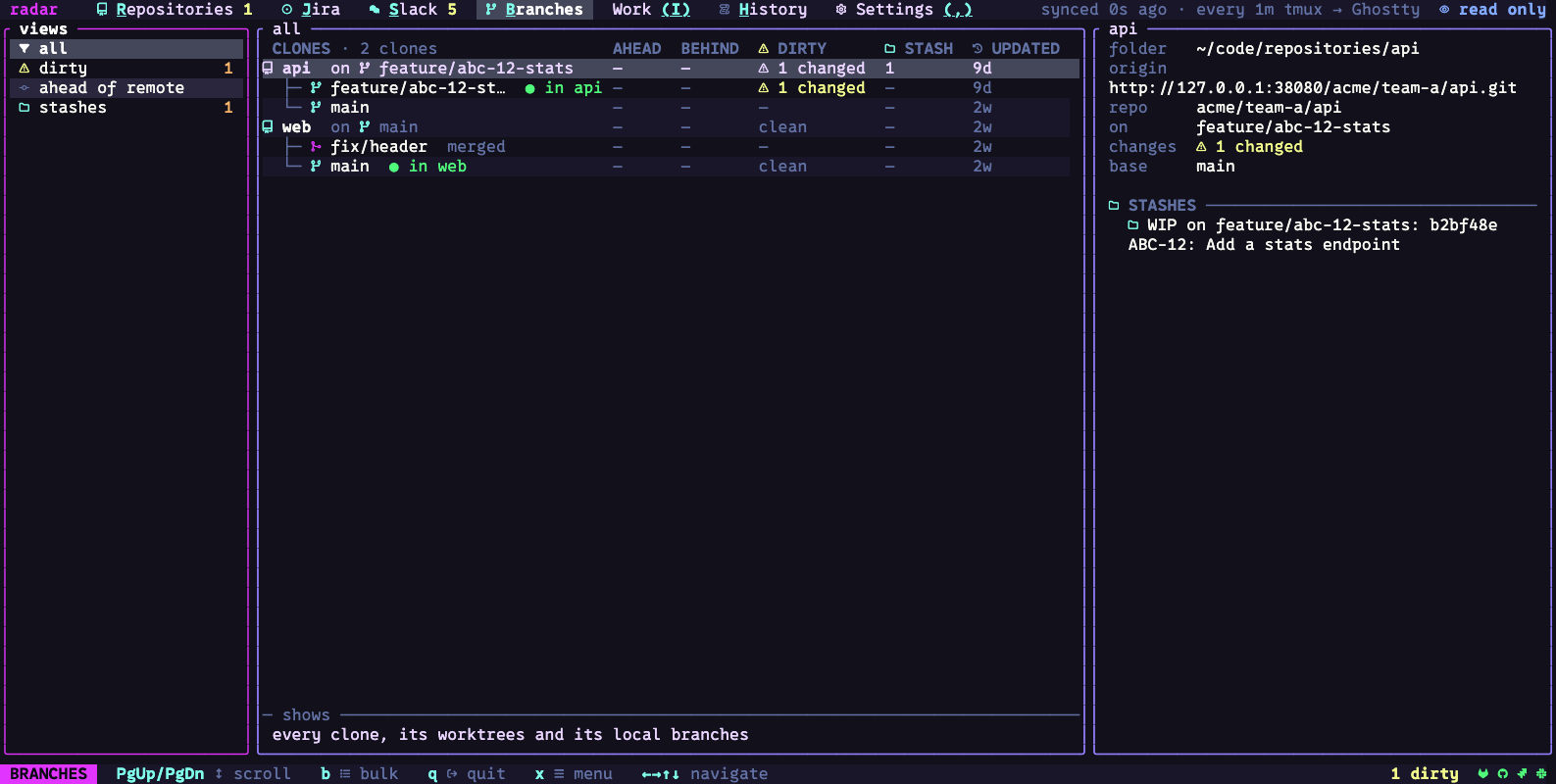Select the fix/header merged branch row
The height and width of the screenshot is (784, 1556).
[671, 147]
